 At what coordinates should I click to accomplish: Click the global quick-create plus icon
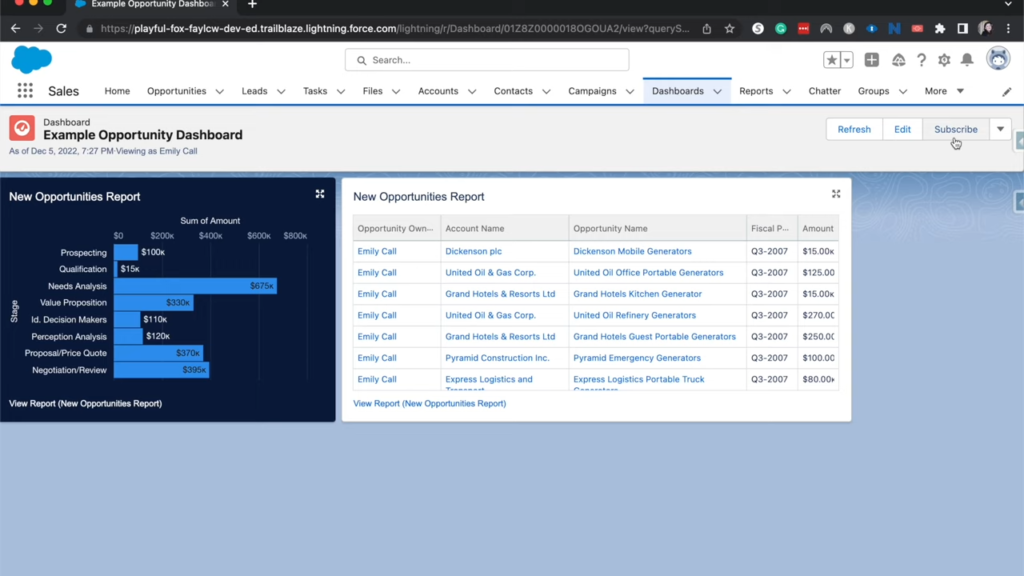871,60
